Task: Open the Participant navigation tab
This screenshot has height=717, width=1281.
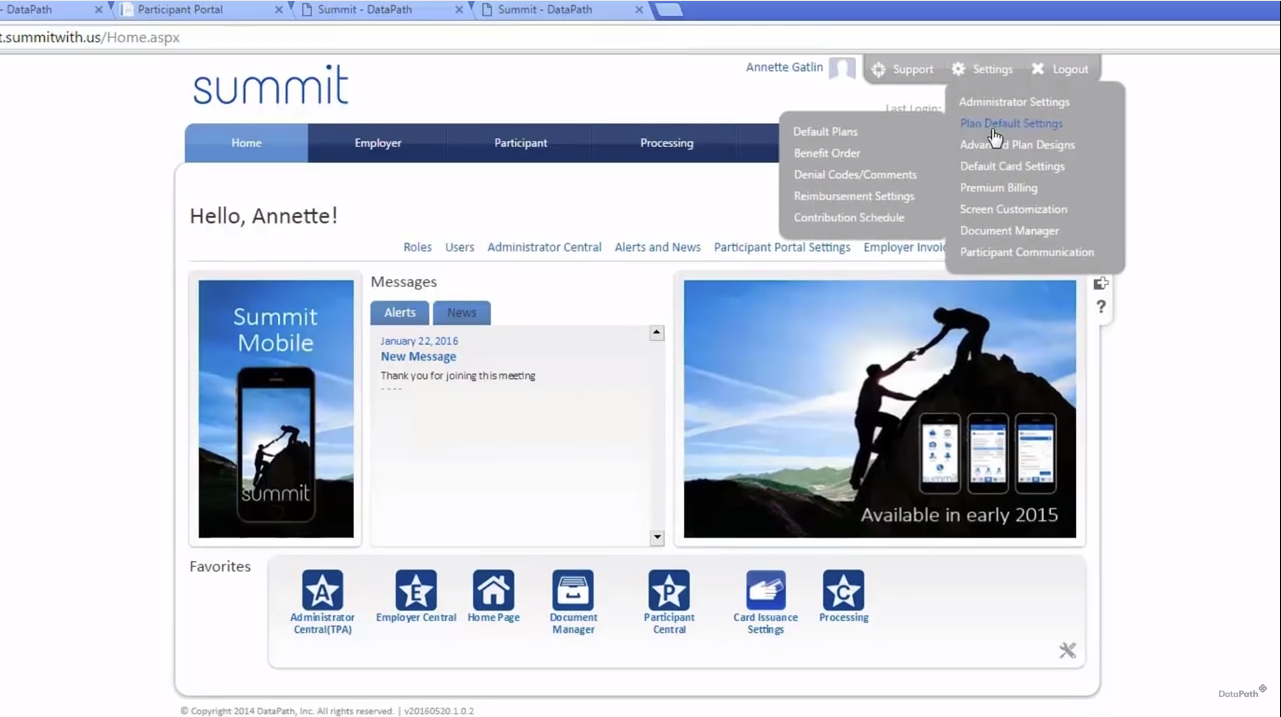Action: pyautogui.click(x=521, y=143)
